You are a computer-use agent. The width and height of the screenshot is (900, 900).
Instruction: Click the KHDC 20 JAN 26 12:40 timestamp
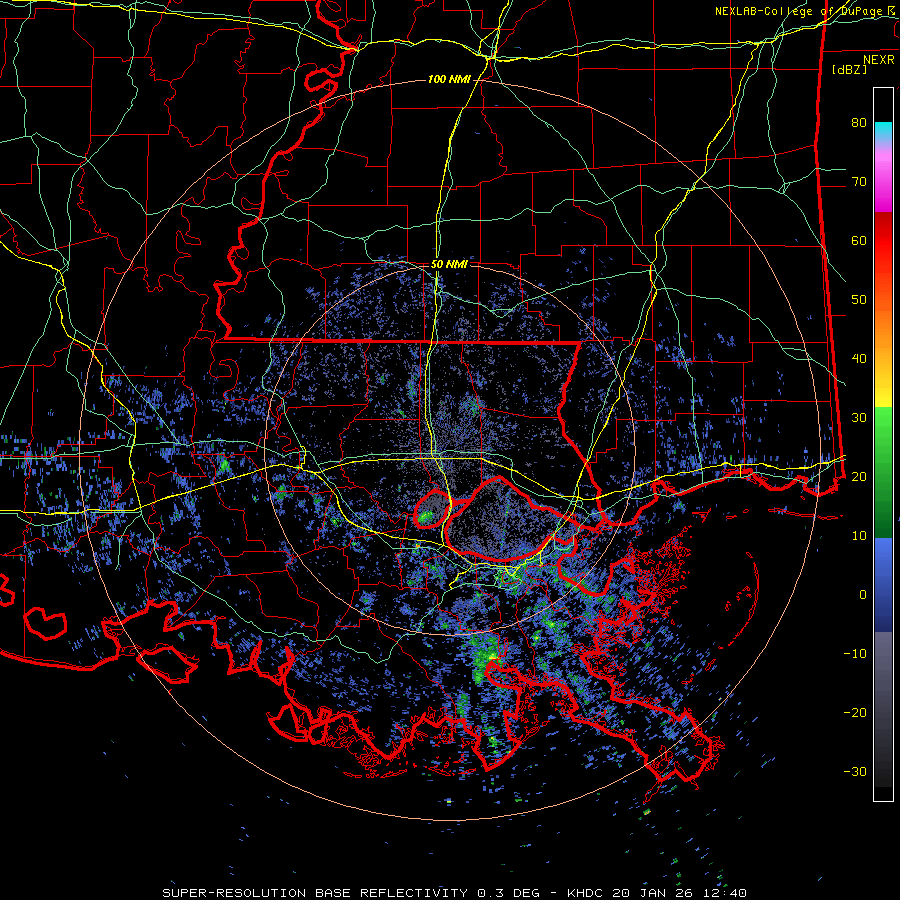pos(657,893)
